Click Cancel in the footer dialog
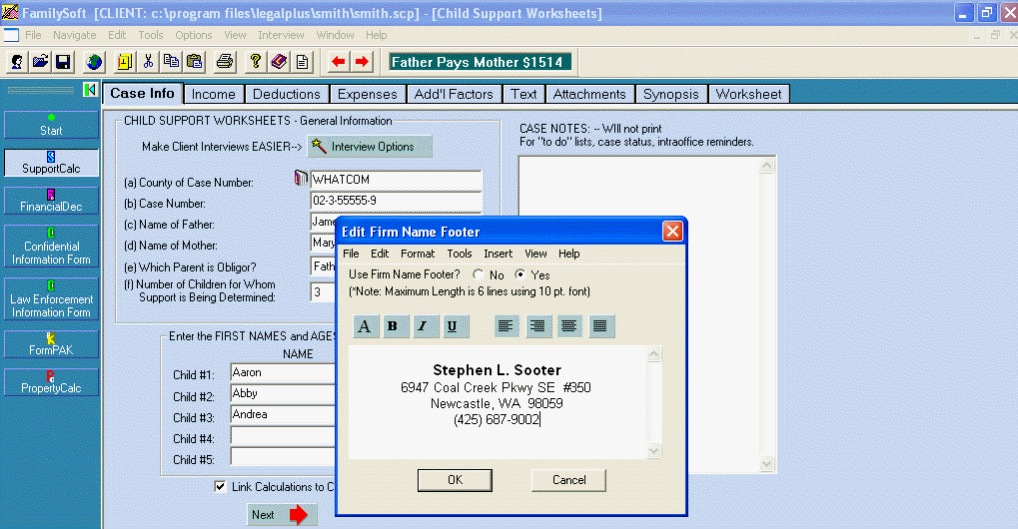 pyautogui.click(x=569, y=480)
